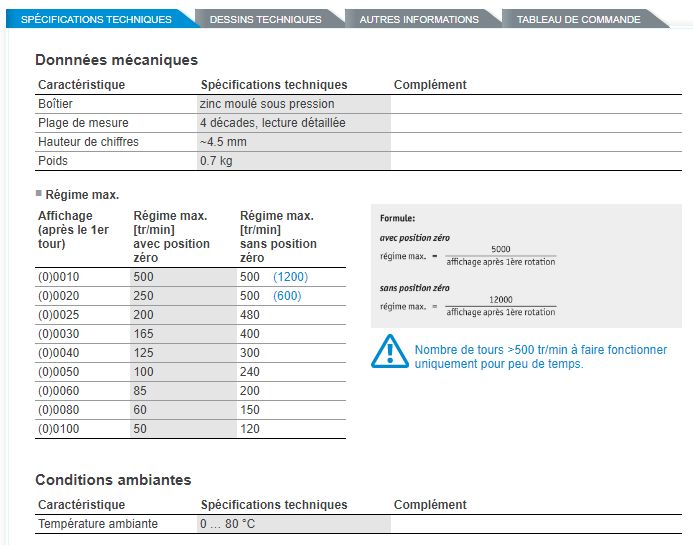Click the 'avec position zéro' formula fraction
693x545 pixels.
pyautogui.click(x=500, y=255)
